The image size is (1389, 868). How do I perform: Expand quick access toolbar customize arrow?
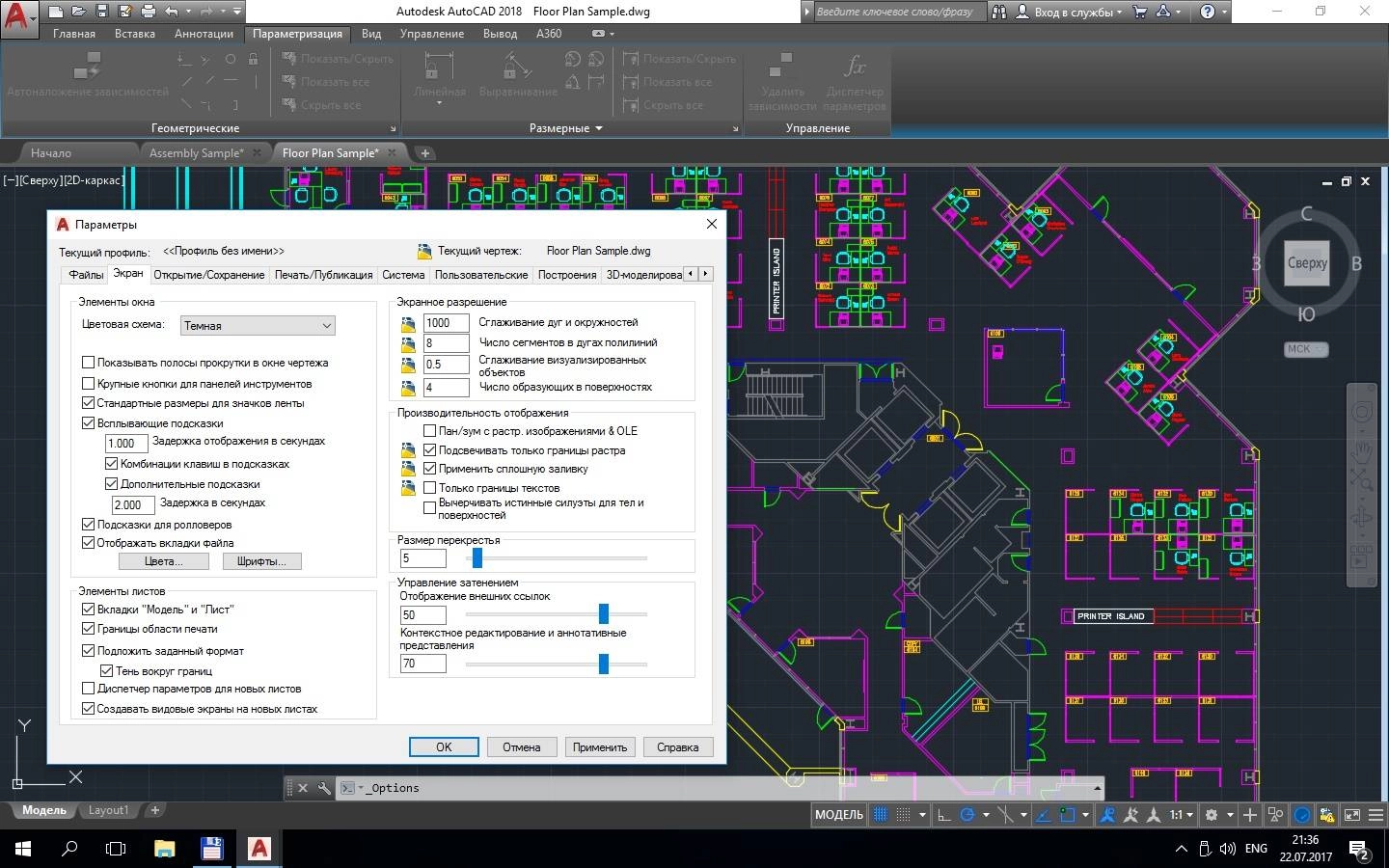(x=236, y=12)
